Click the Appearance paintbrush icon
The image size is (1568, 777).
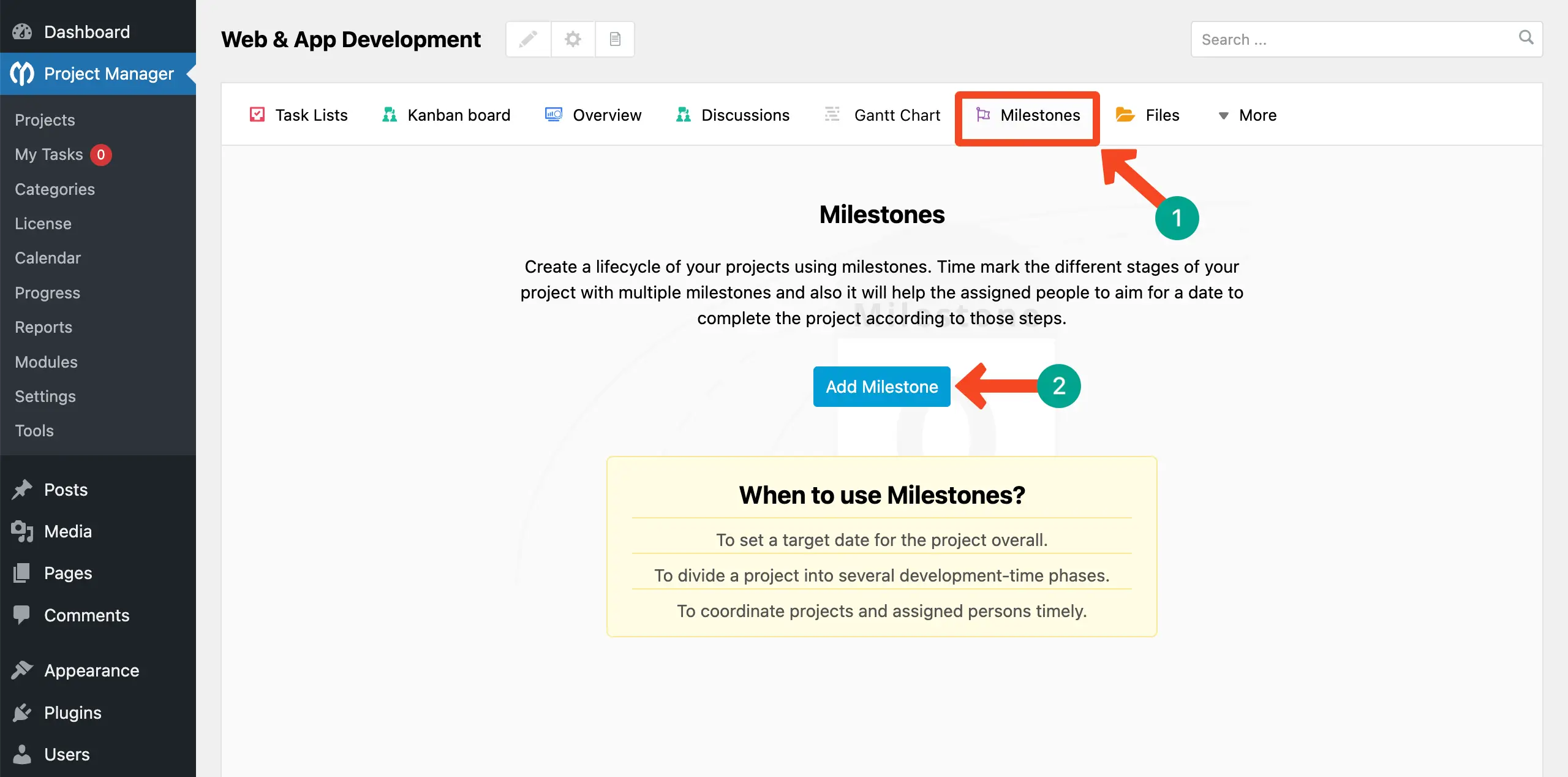pyautogui.click(x=22, y=670)
